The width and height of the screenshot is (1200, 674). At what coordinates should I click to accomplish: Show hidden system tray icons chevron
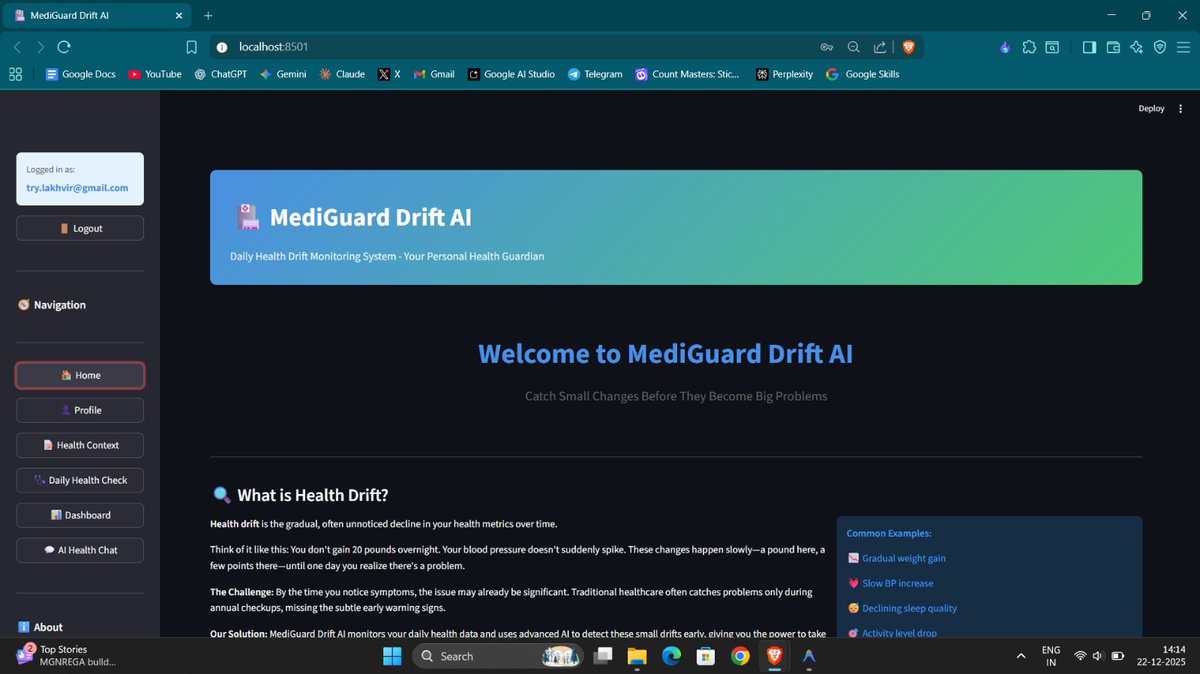click(x=1020, y=656)
